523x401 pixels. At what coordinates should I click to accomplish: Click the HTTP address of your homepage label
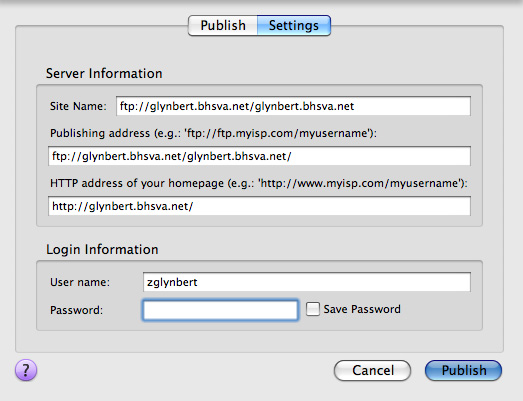pos(259,183)
